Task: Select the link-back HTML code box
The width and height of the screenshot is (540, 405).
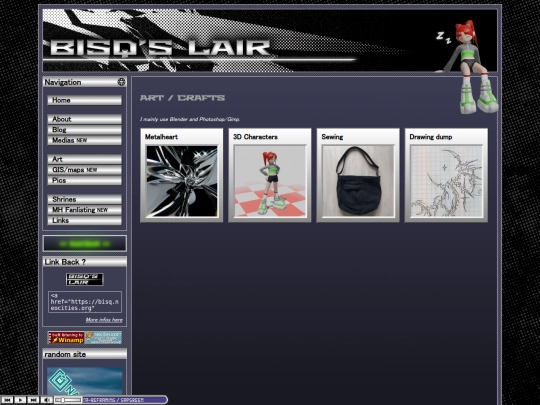Action: 85,302
